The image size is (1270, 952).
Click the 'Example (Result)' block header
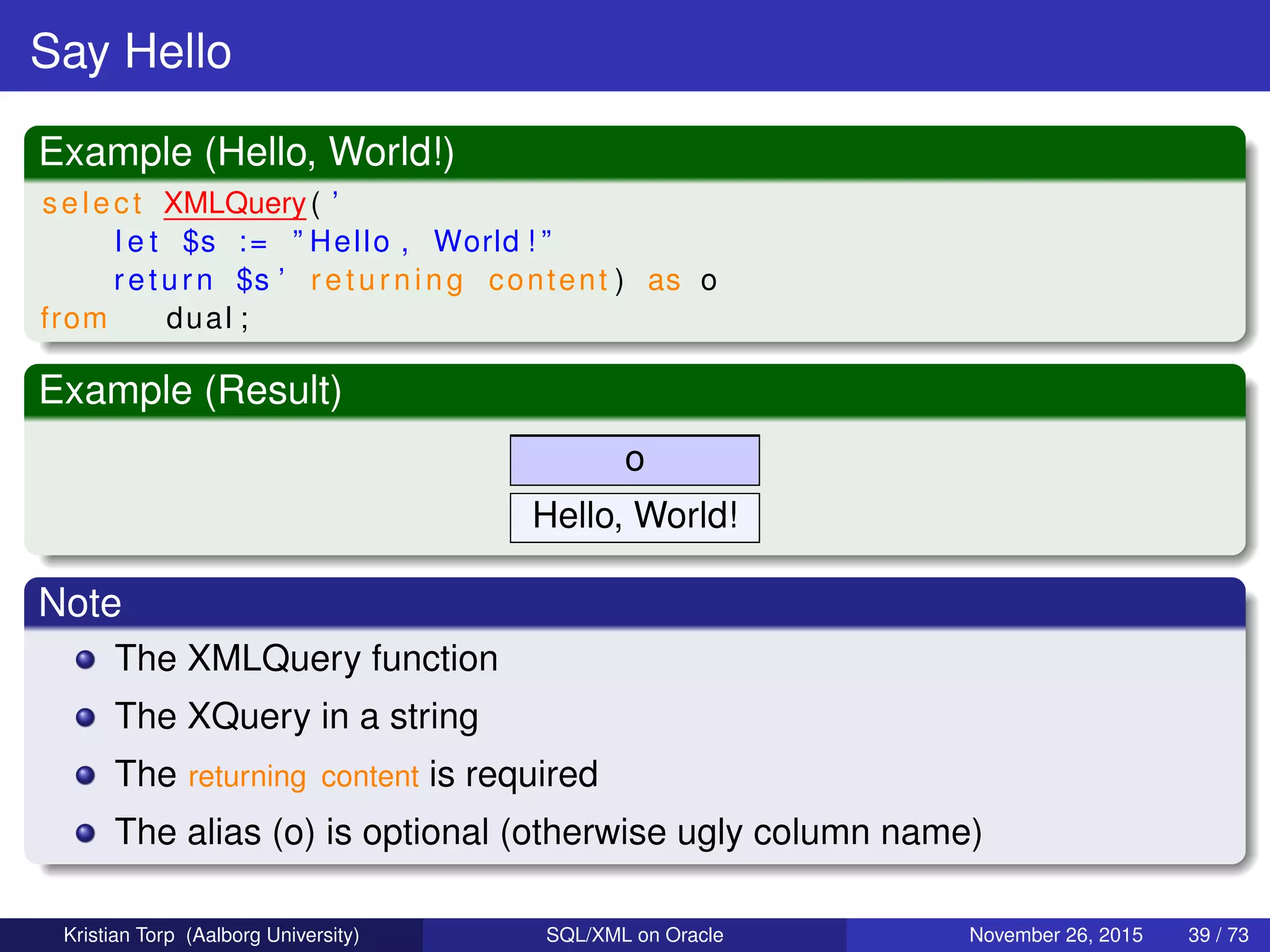coord(635,390)
